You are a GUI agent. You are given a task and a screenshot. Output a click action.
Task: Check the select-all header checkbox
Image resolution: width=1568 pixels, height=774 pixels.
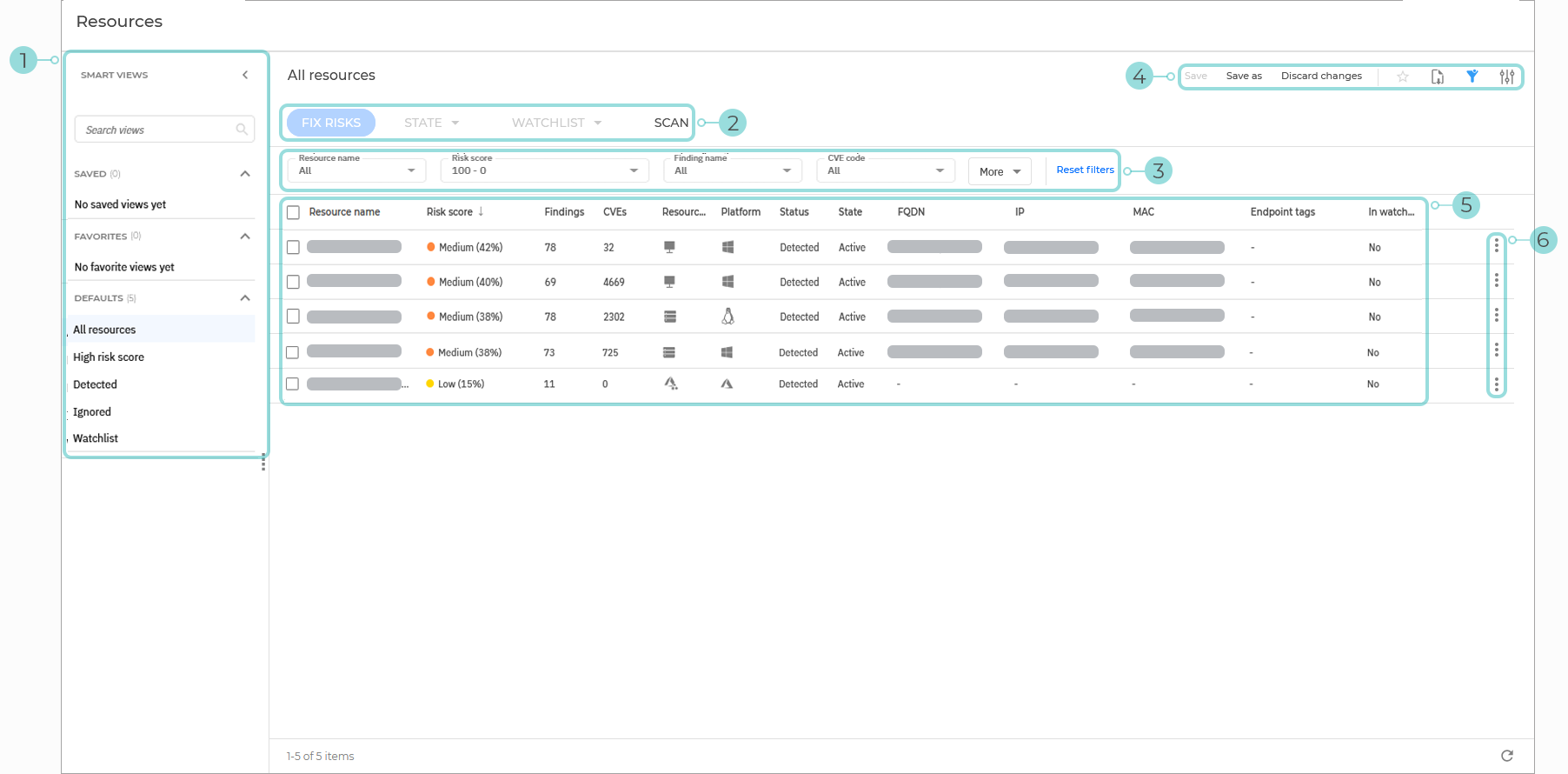pos(293,212)
